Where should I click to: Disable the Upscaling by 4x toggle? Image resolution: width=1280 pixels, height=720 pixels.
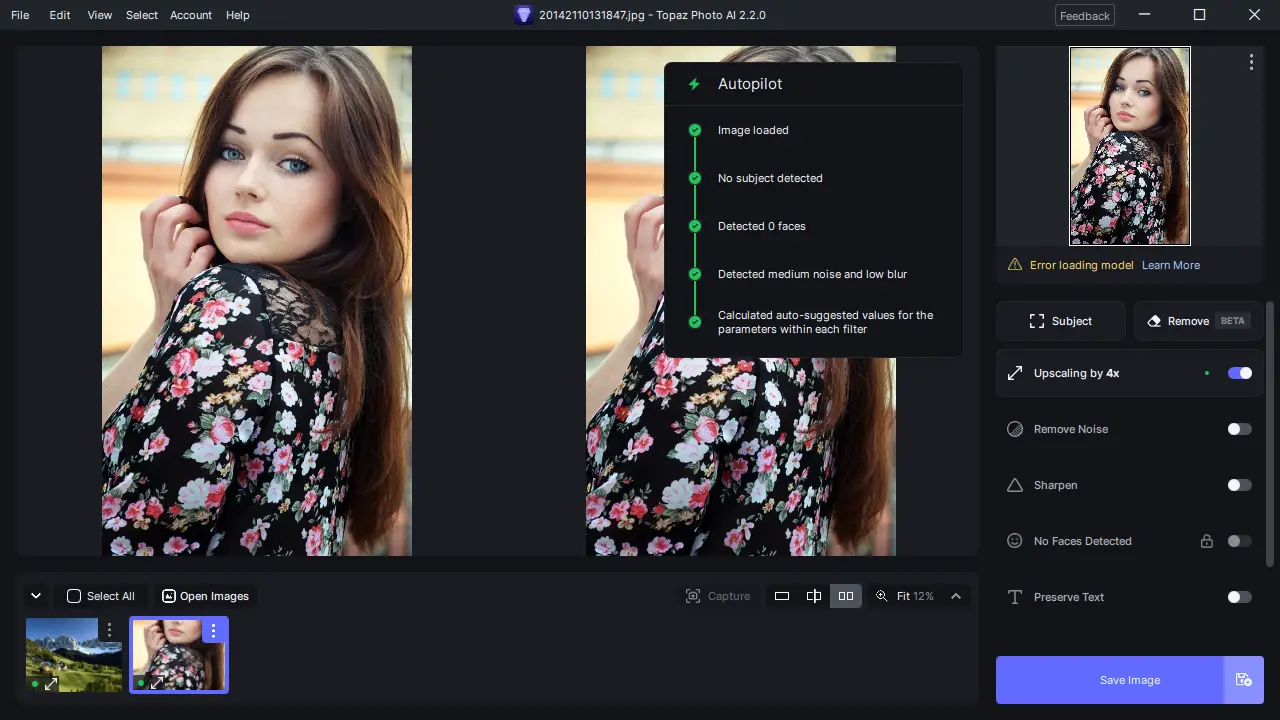click(x=1240, y=373)
